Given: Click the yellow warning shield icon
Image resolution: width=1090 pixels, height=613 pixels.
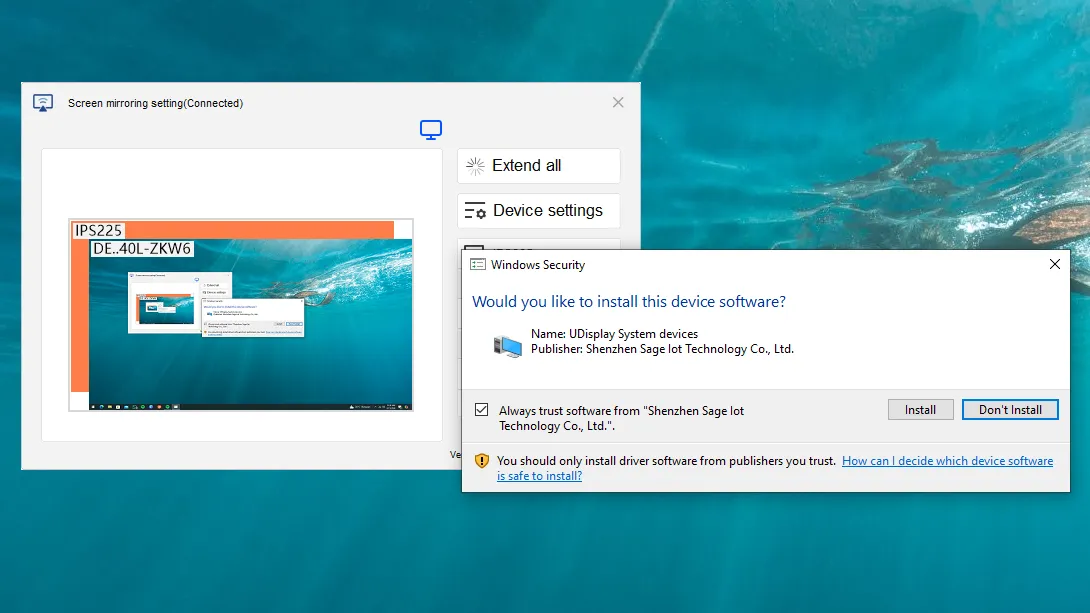Looking at the screenshot, I should (481, 461).
